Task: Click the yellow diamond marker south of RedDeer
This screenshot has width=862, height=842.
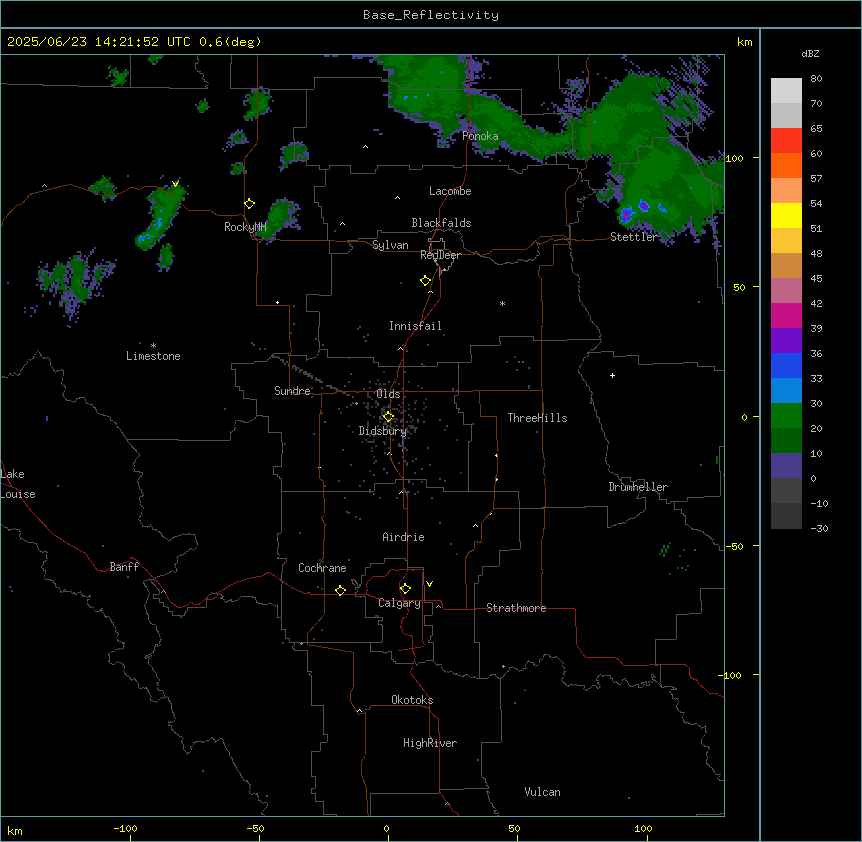Action: point(426,281)
